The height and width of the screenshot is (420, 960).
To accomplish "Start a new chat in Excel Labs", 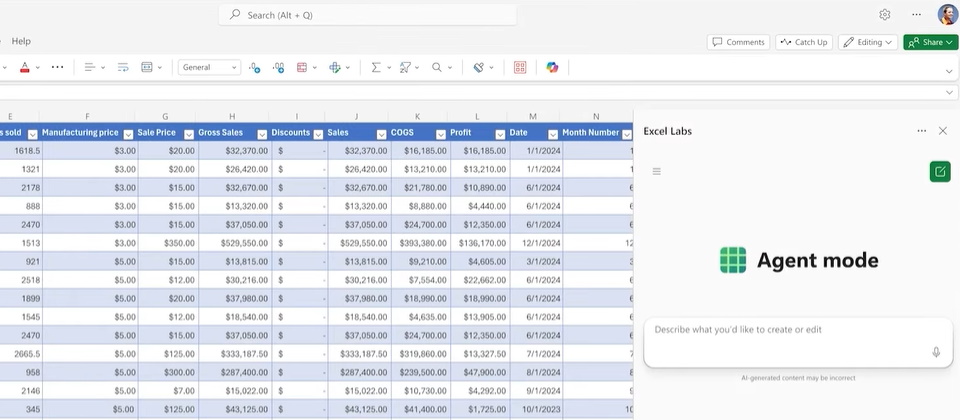I will [939, 171].
